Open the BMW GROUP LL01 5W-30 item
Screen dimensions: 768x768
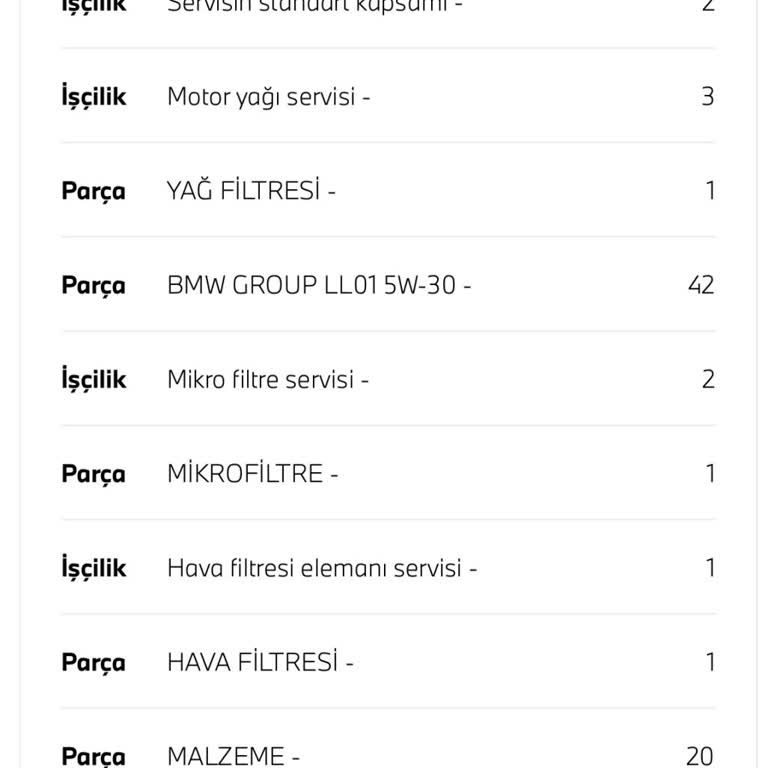(318, 285)
